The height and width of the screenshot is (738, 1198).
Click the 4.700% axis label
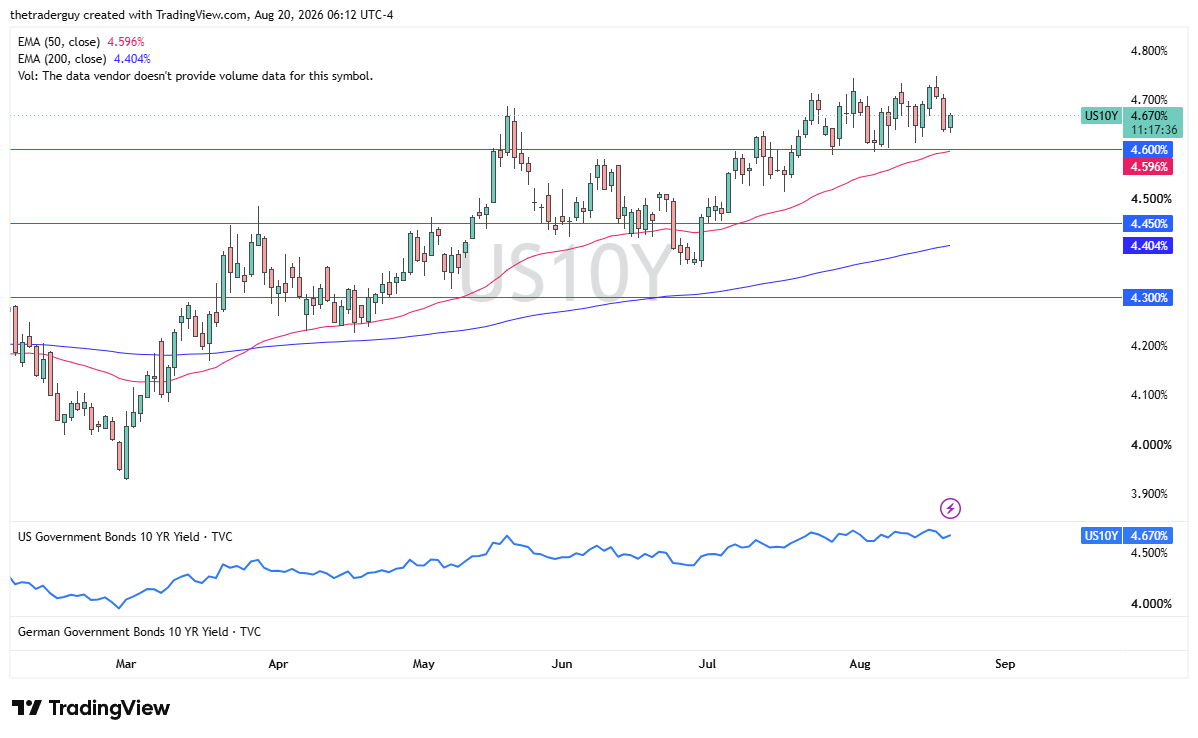pyautogui.click(x=1149, y=100)
